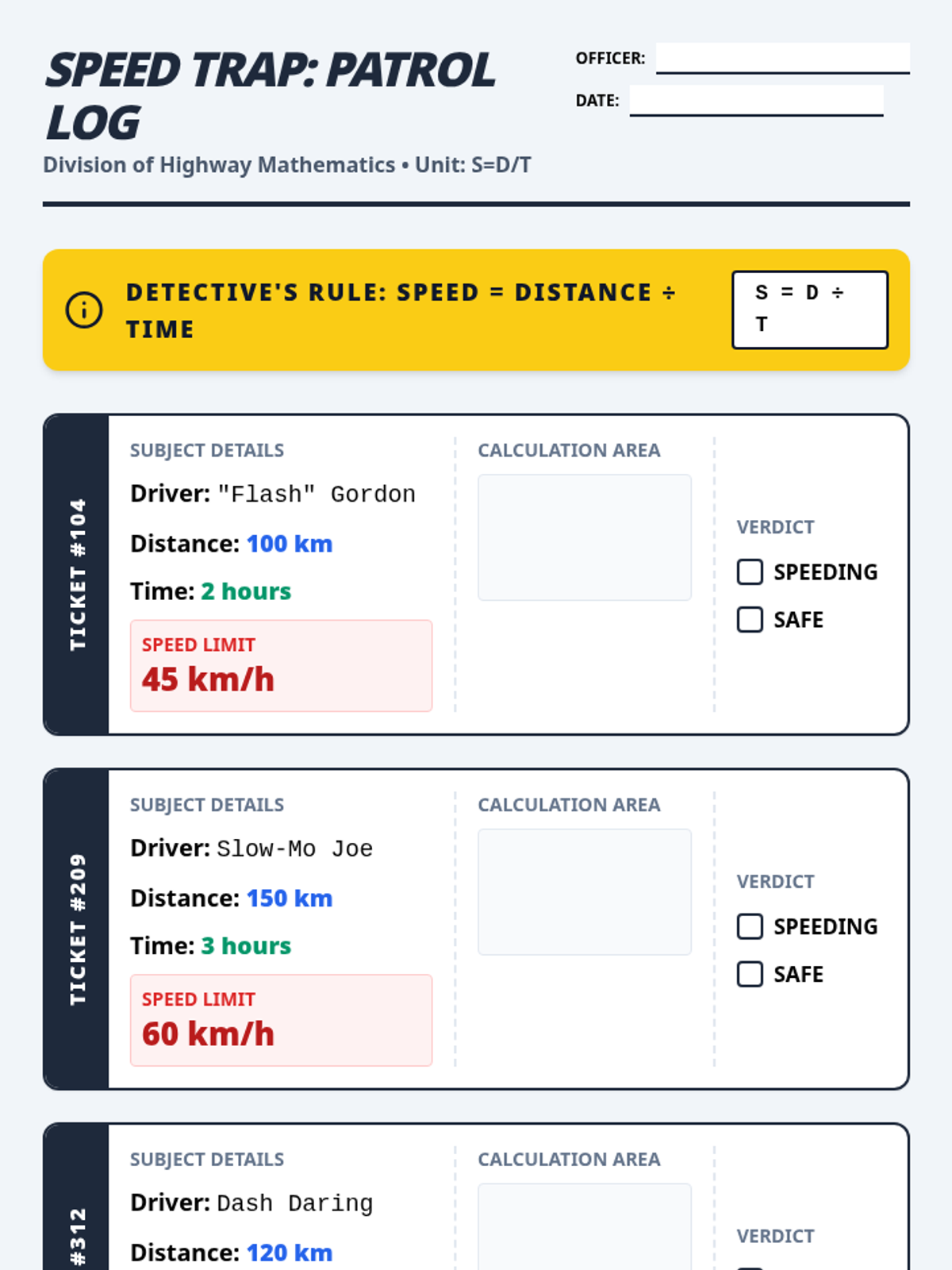Click the OFFICER name input field
The width and height of the screenshot is (952, 1270).
782,59
